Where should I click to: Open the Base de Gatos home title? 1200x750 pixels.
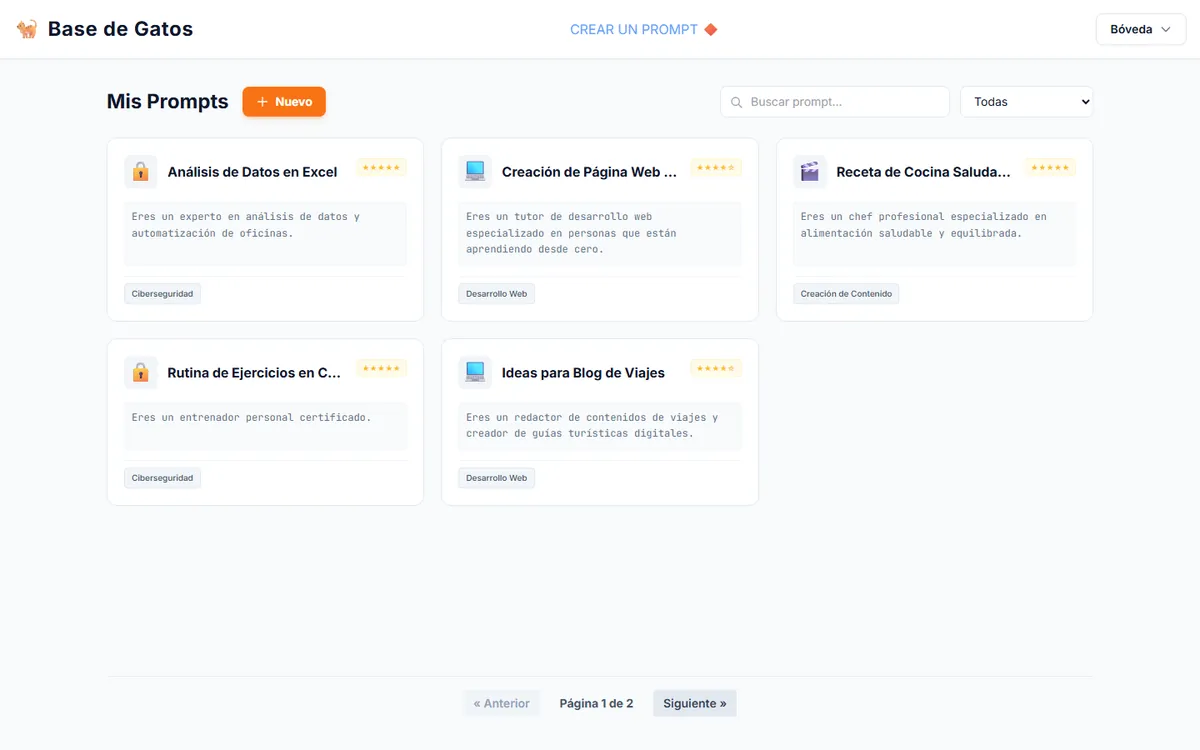coord(120,29)
